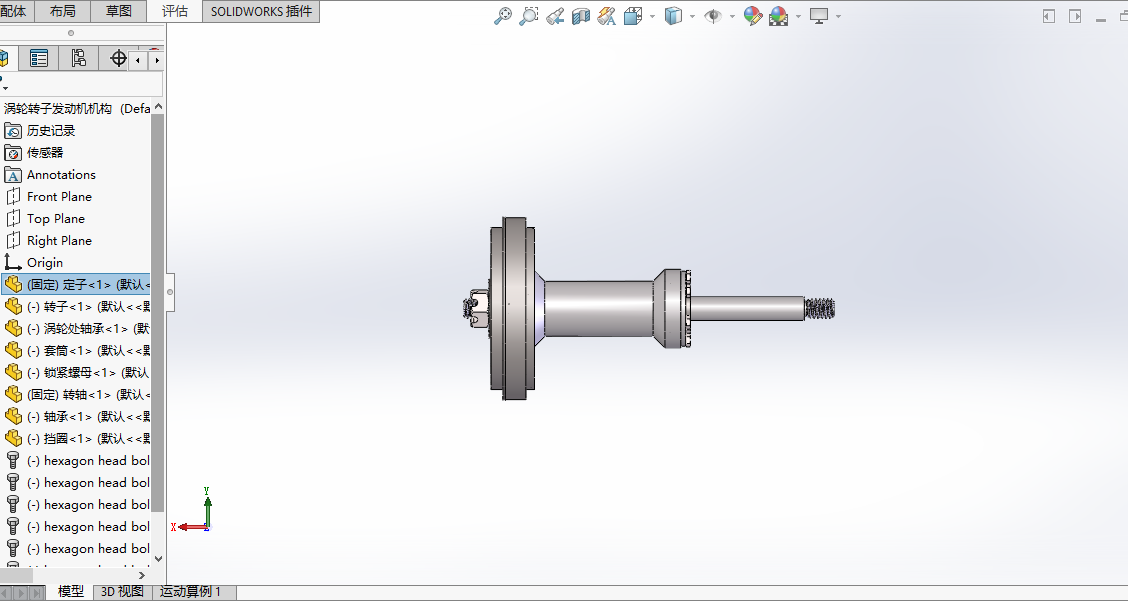Image resolution: width=1128 pixels, height=601 pixels.
Task: Collapse the FeatureManager panel via side handle
Action: click(170, 292)
